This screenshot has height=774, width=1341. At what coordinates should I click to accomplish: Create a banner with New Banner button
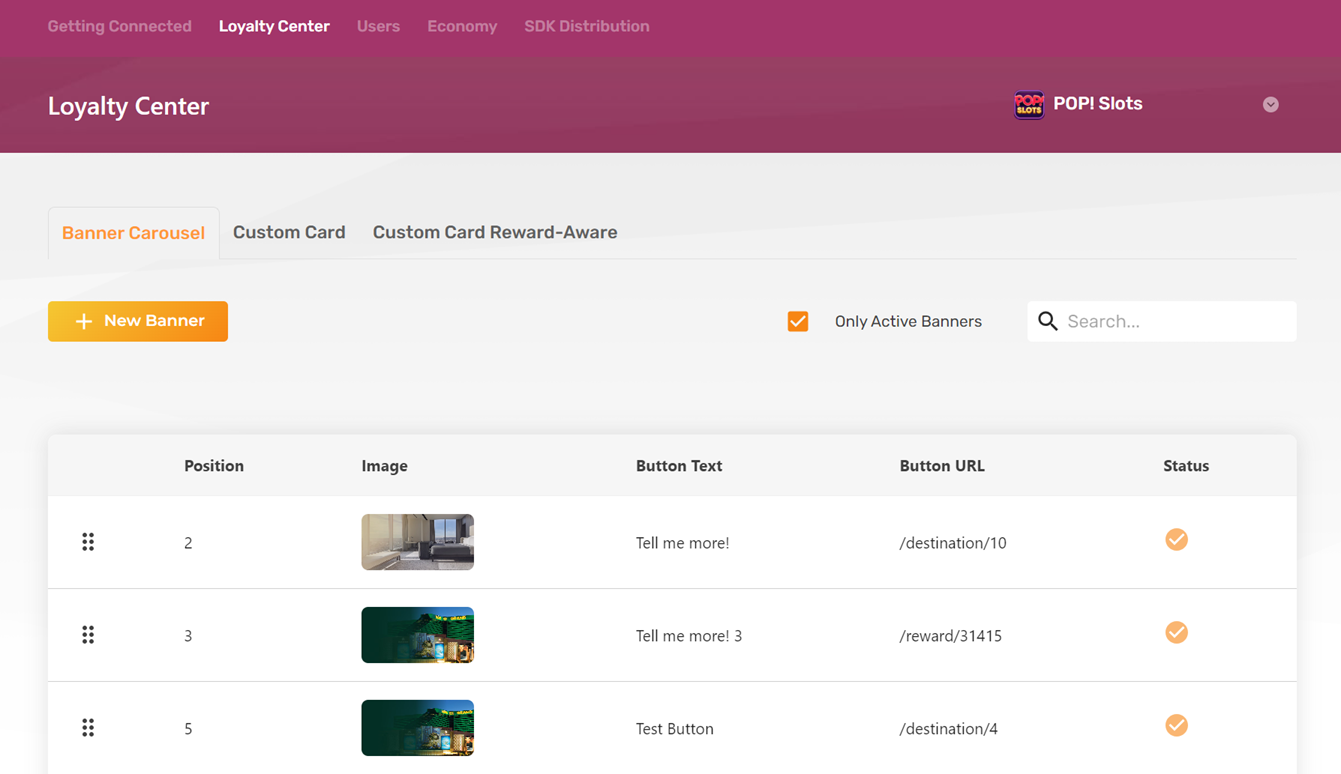point(138,321)
